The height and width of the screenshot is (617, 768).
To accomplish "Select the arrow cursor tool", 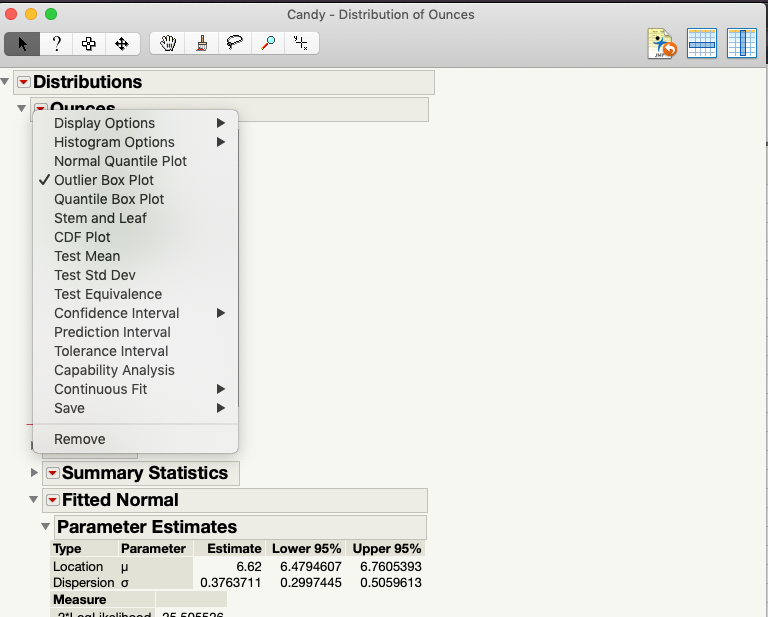I will point(22,44).
